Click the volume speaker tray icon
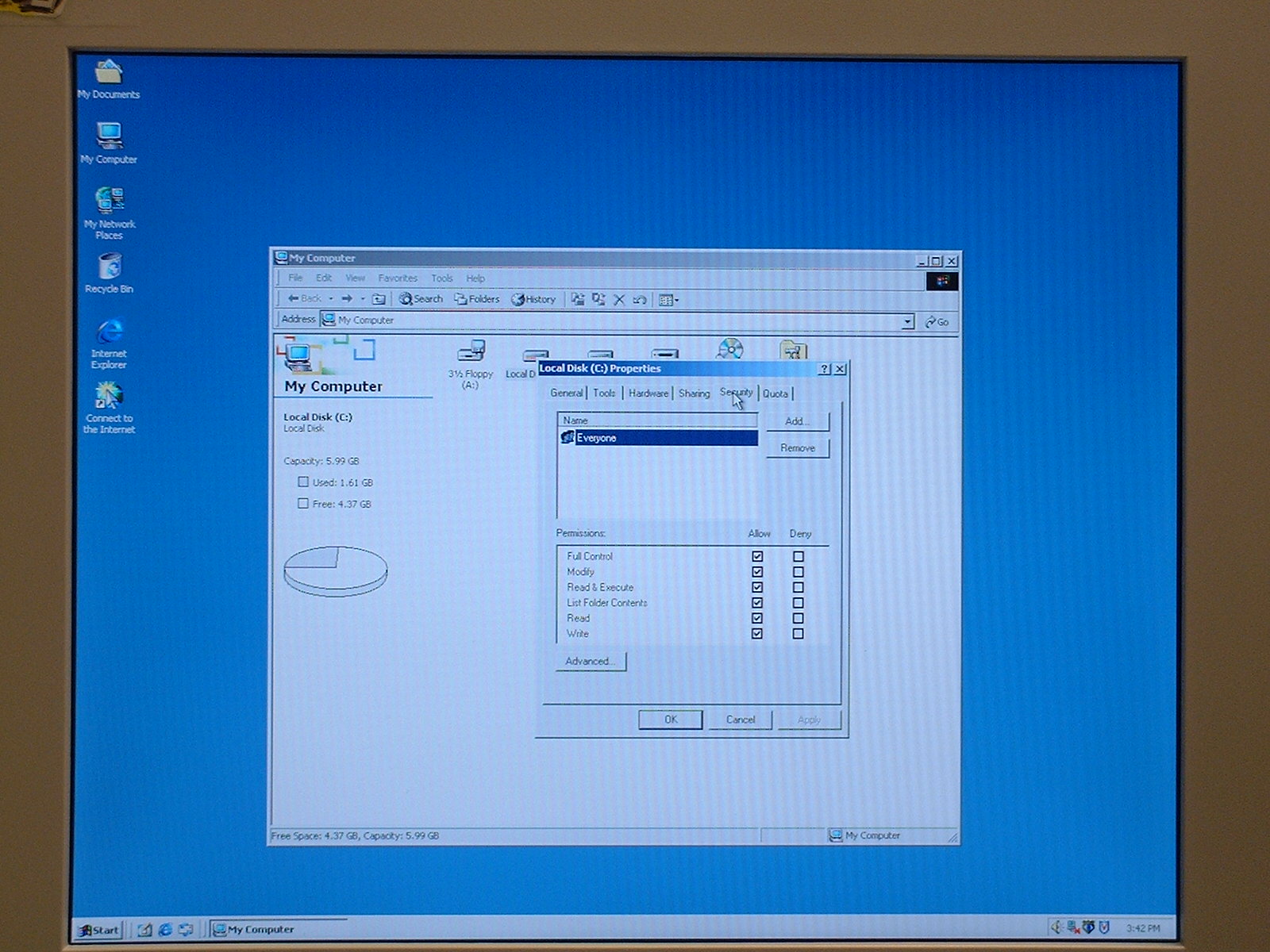This screenshot has height=952, width=1270. [1056, 927]
